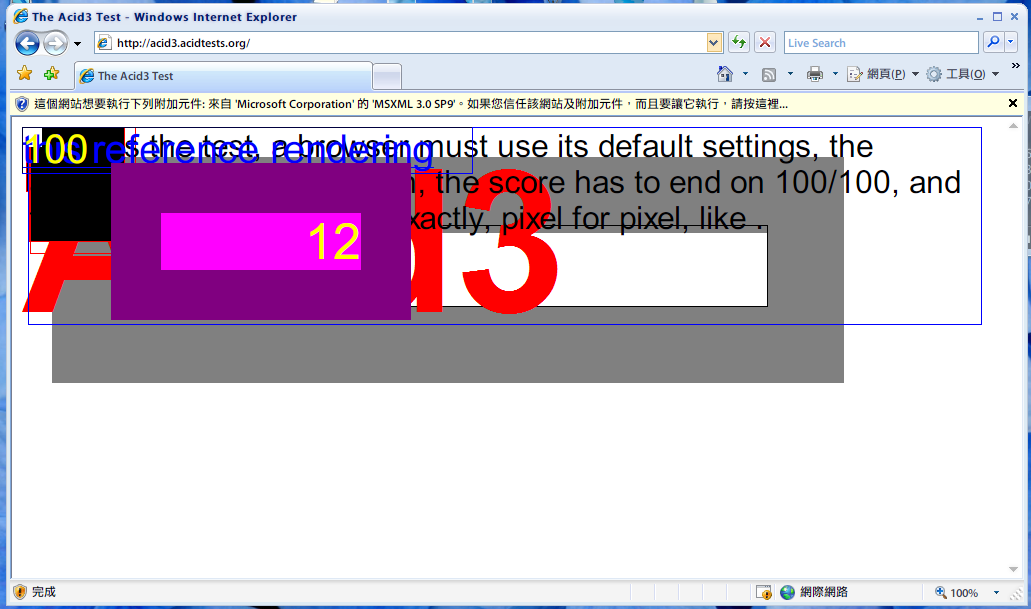Screen dimensions: 1031x609
Task: Open the search provider options dropdown
Action: click(x=1011, y=43)
